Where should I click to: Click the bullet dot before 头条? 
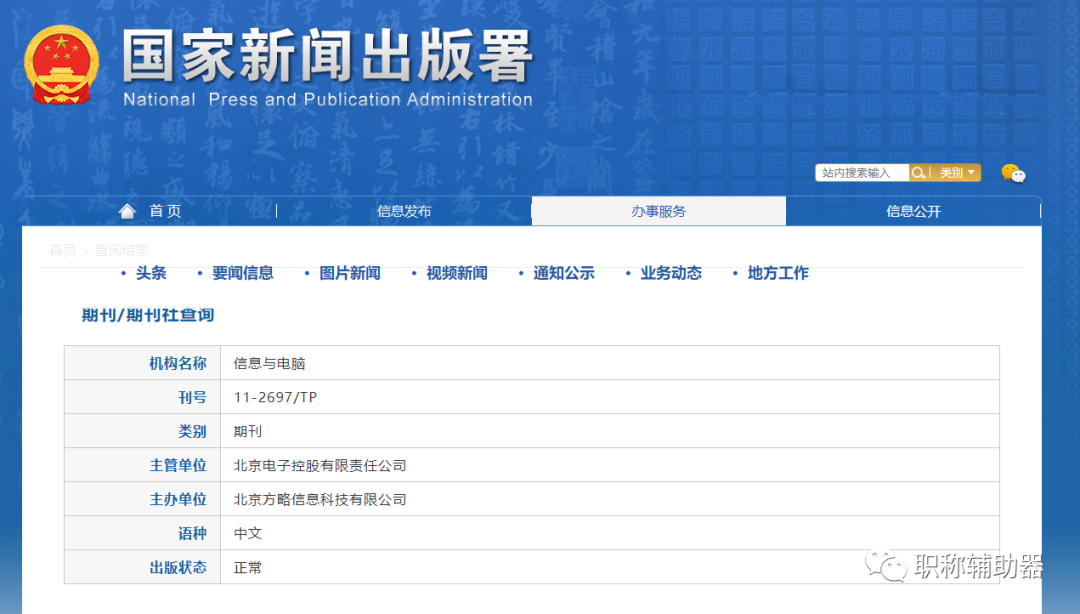(124, 273)
